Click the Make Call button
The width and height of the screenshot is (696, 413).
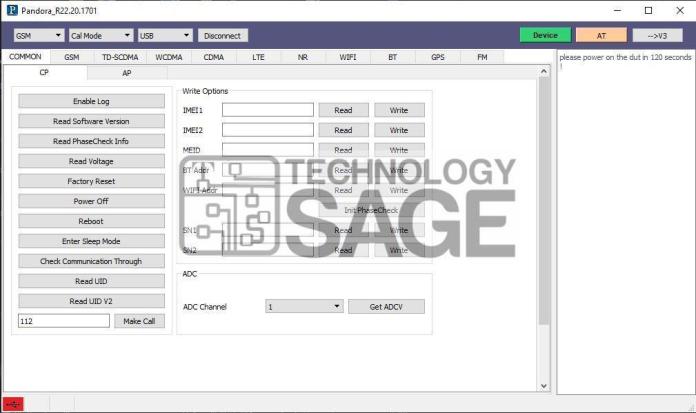(139, 321)
